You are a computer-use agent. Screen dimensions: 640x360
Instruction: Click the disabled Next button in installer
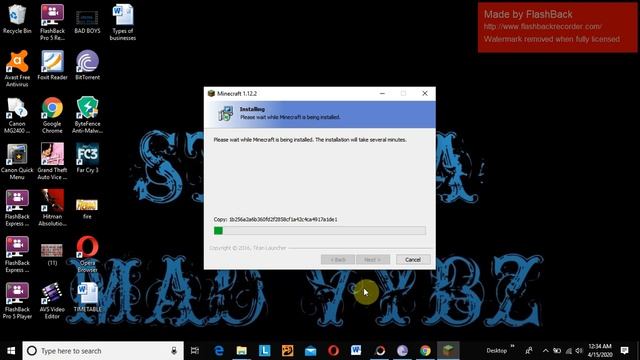click(x=373, y=260)
